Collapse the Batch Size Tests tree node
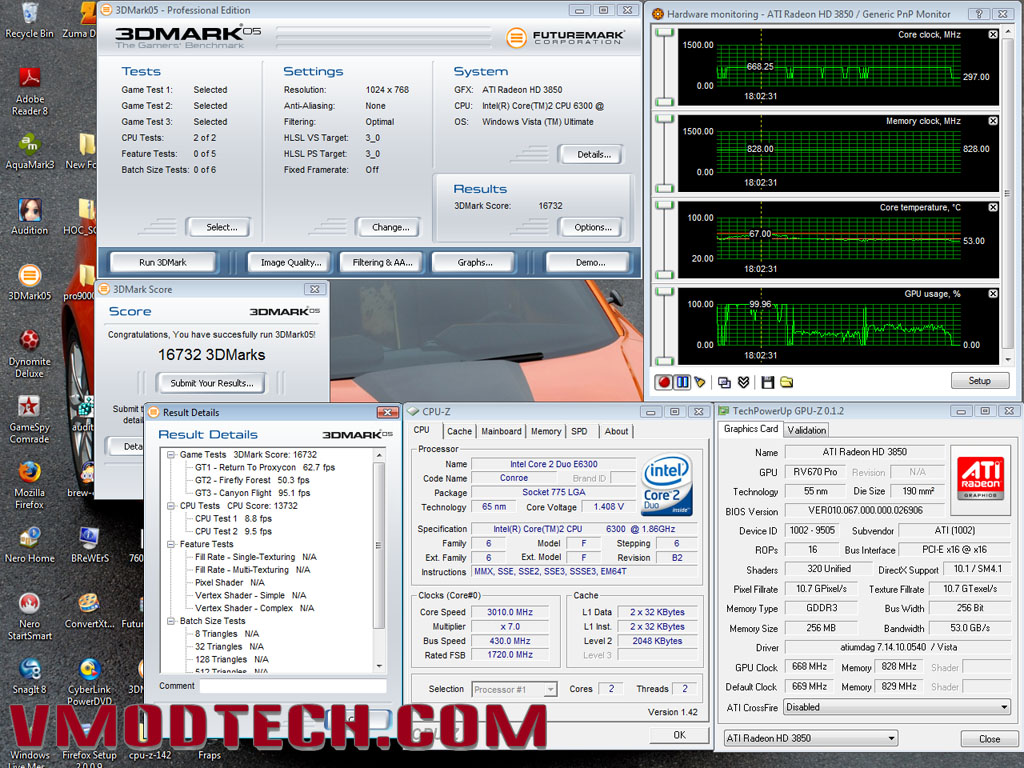This screenshot has width=1024, height=768. pos(171,621)
